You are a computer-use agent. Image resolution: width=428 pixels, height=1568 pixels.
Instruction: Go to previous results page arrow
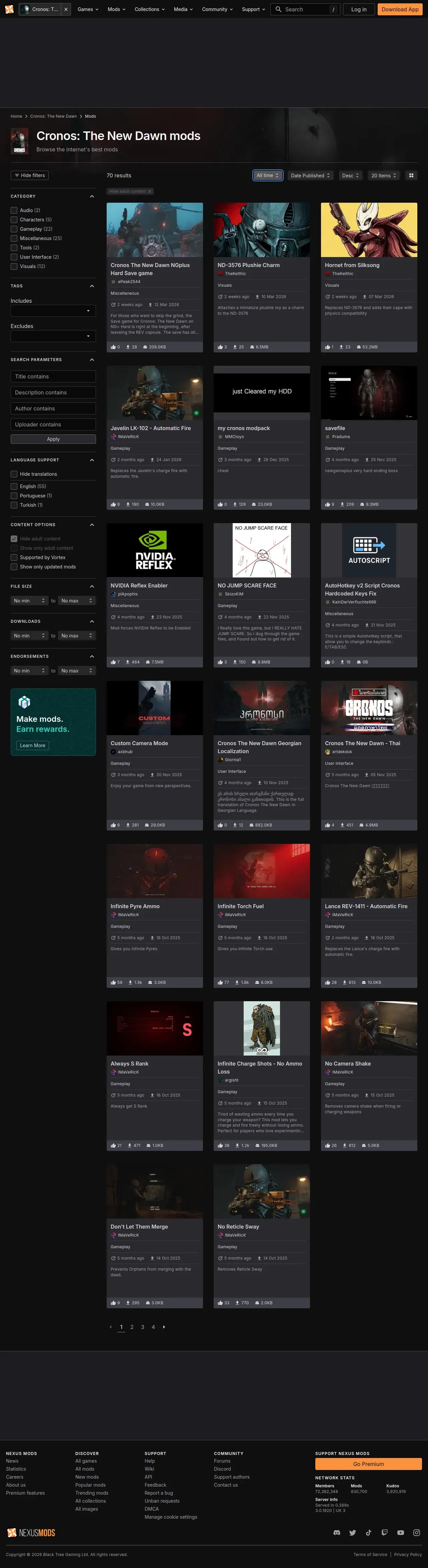point(110,1327)
